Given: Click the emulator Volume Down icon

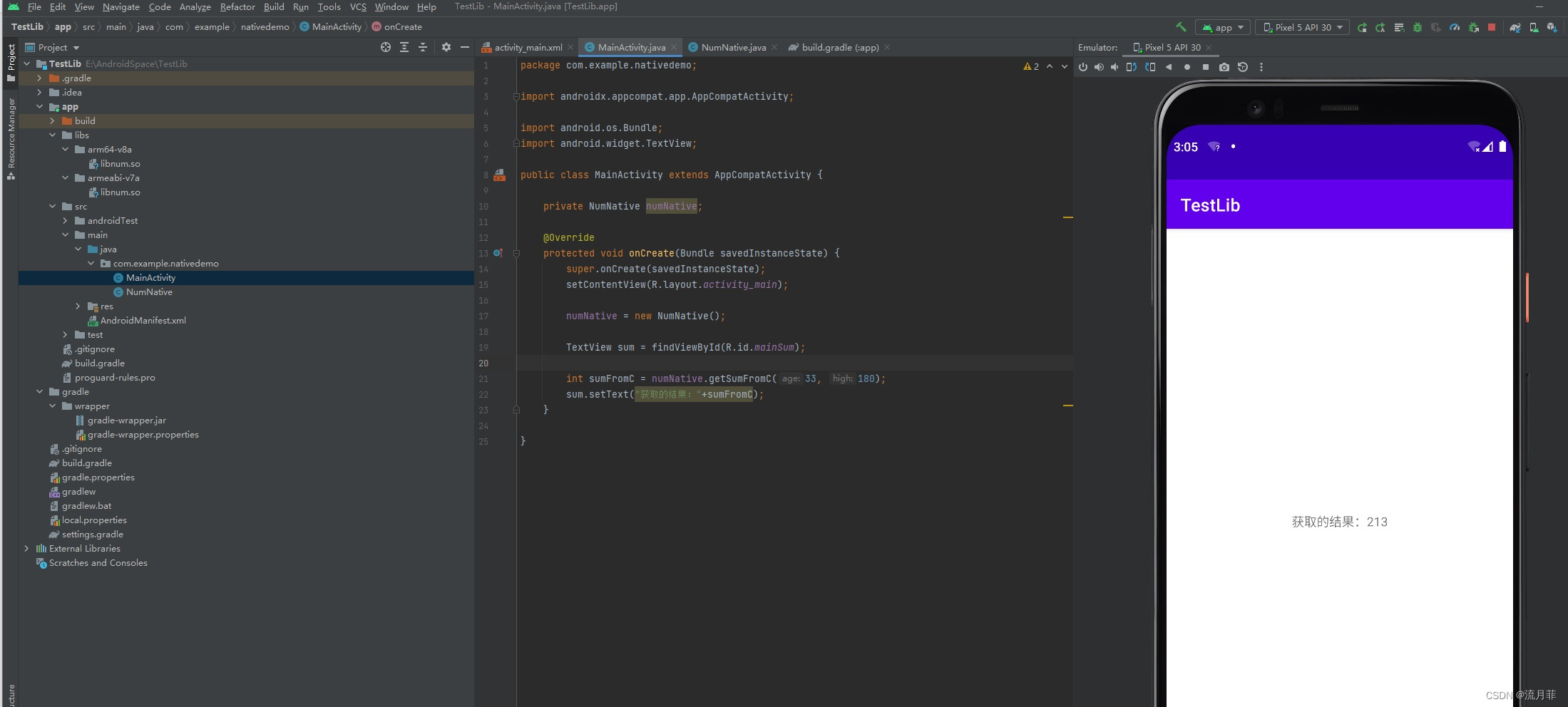Looking at the screenshot, I should (1114, 67).
